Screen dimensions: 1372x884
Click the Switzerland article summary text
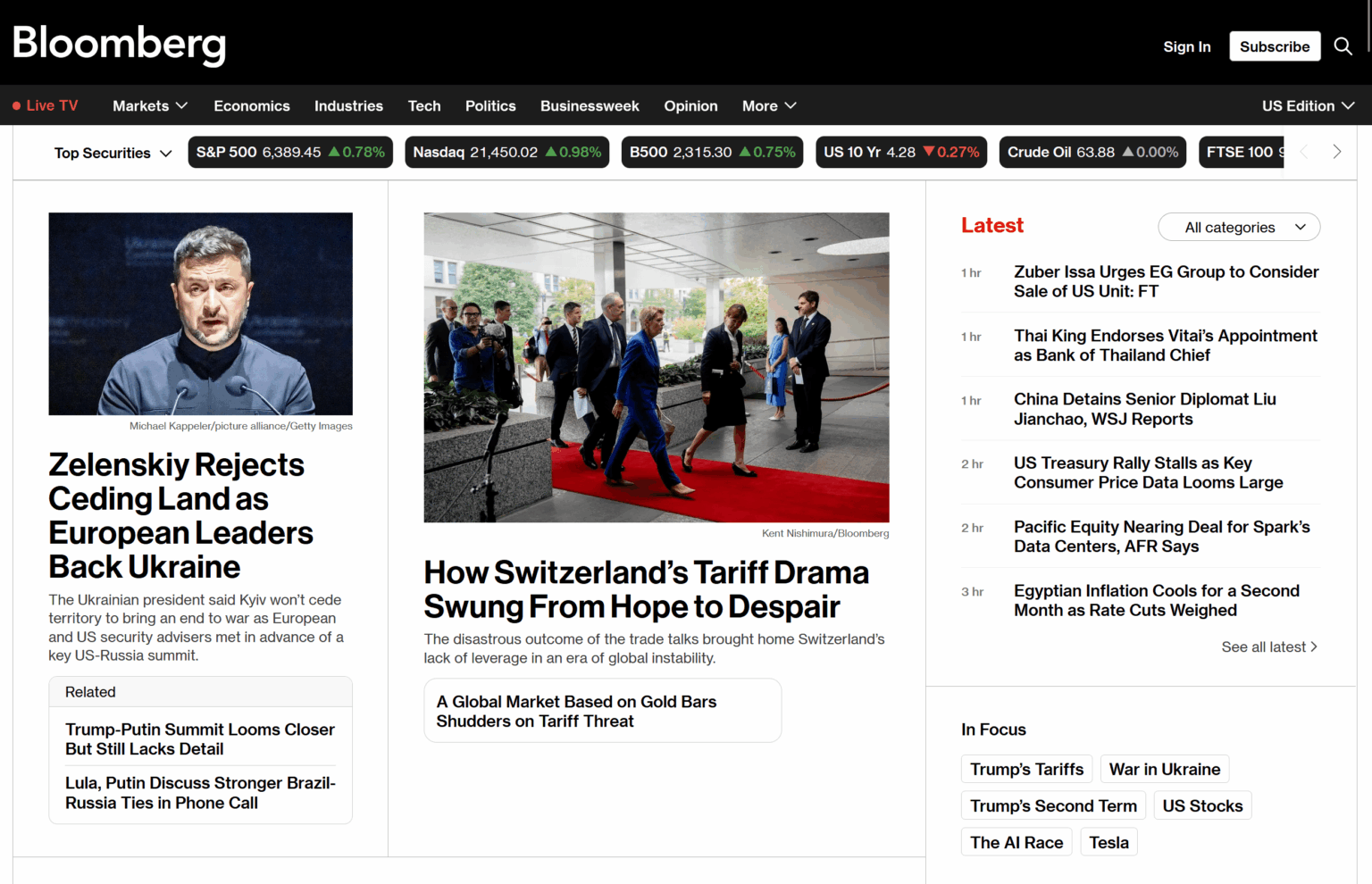click(655, 649)
